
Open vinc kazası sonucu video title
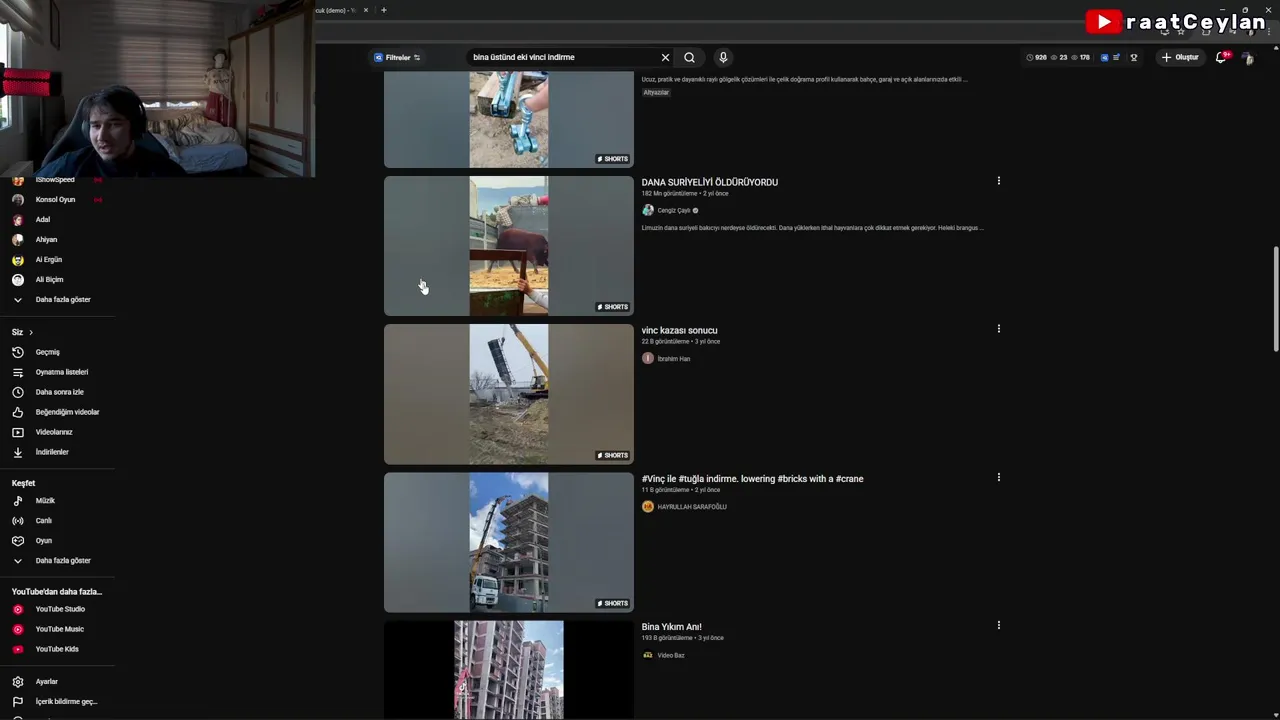(679, 330)
